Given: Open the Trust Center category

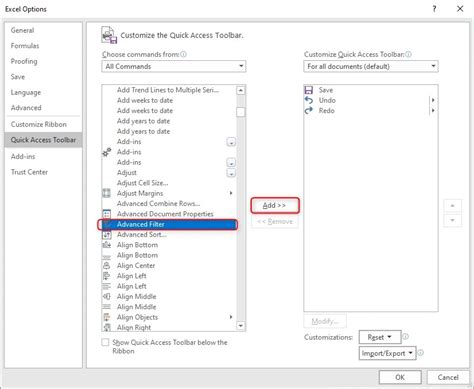Looking at the screenshot, I should click(29, 172).
